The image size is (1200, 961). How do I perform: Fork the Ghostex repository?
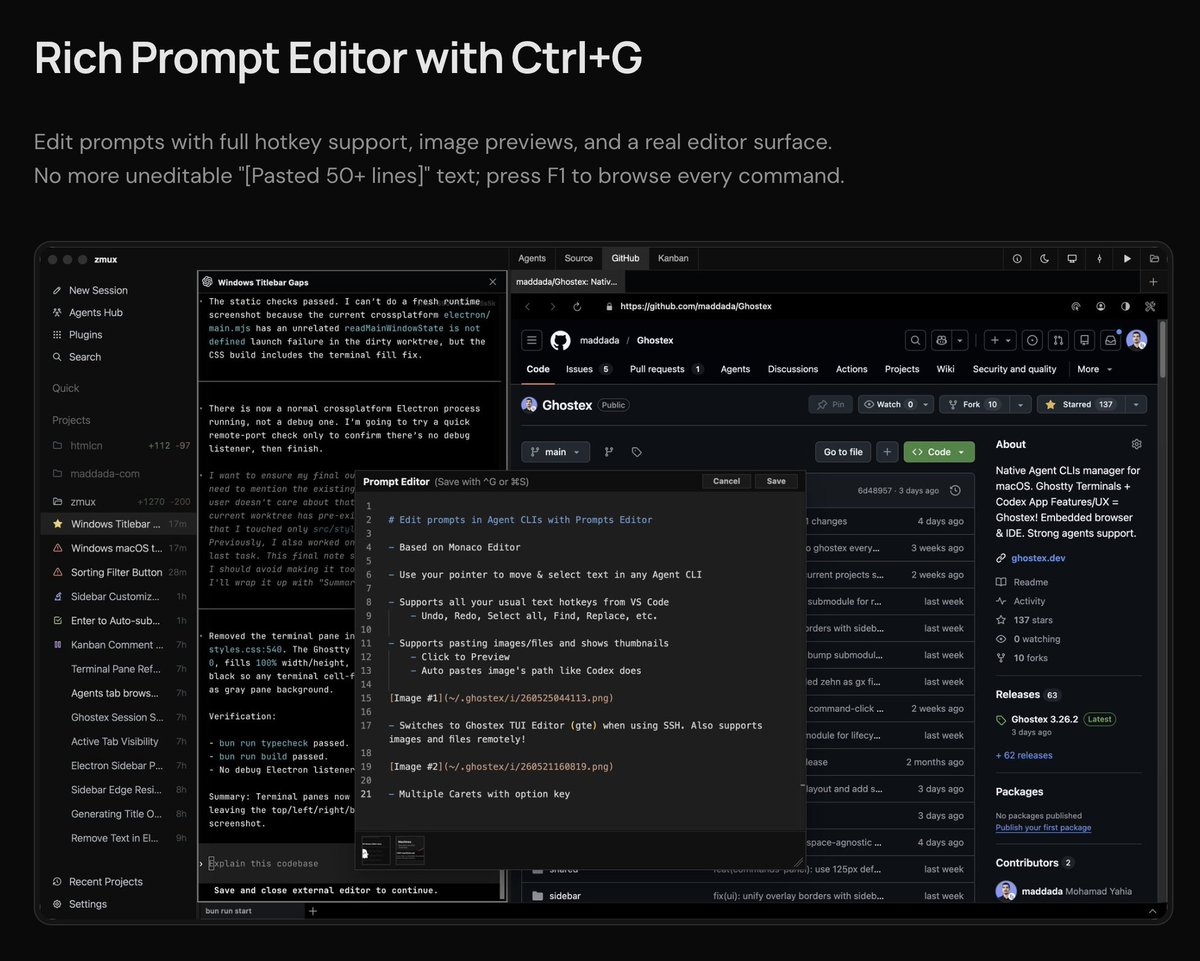click(x=974, y=405)
